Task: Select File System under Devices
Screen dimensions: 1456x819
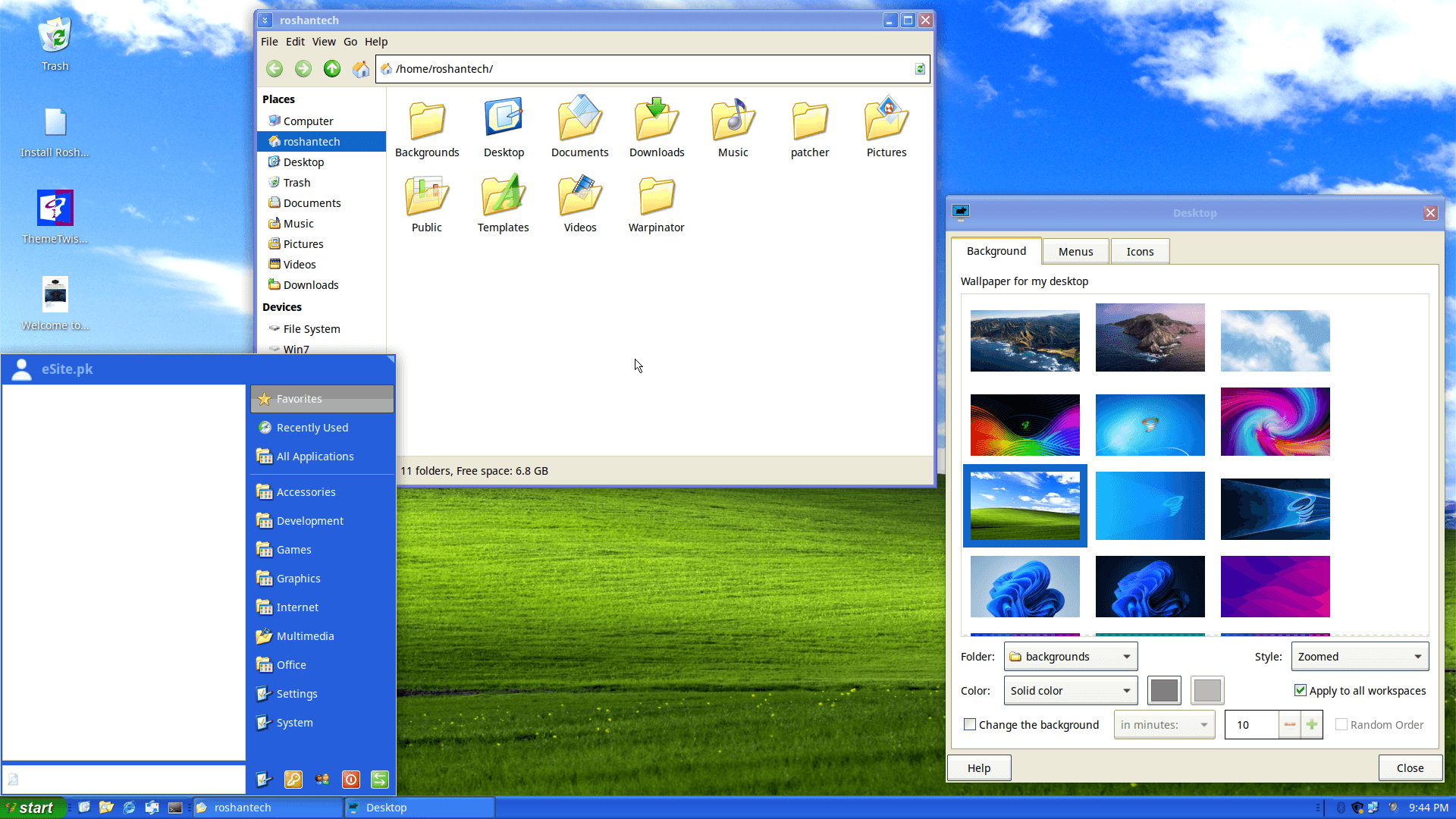Action: point(322,329)
